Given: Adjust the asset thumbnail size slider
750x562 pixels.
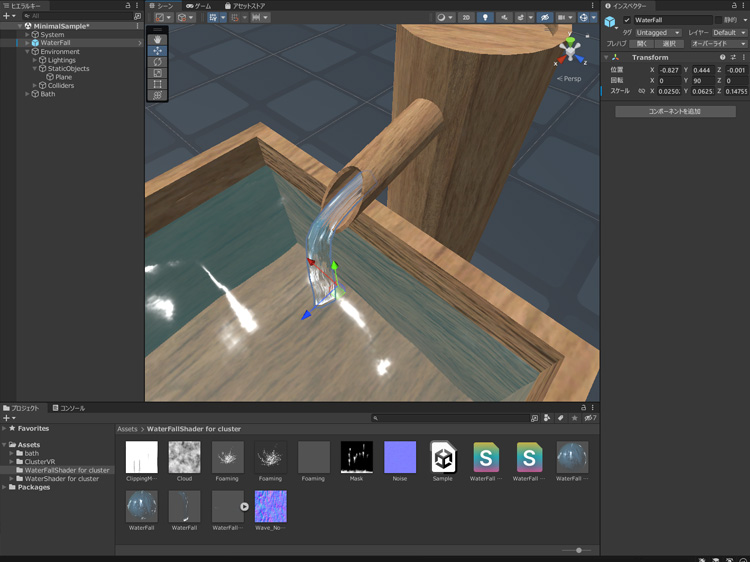Looking at the screenshot, I should (578, 550).
